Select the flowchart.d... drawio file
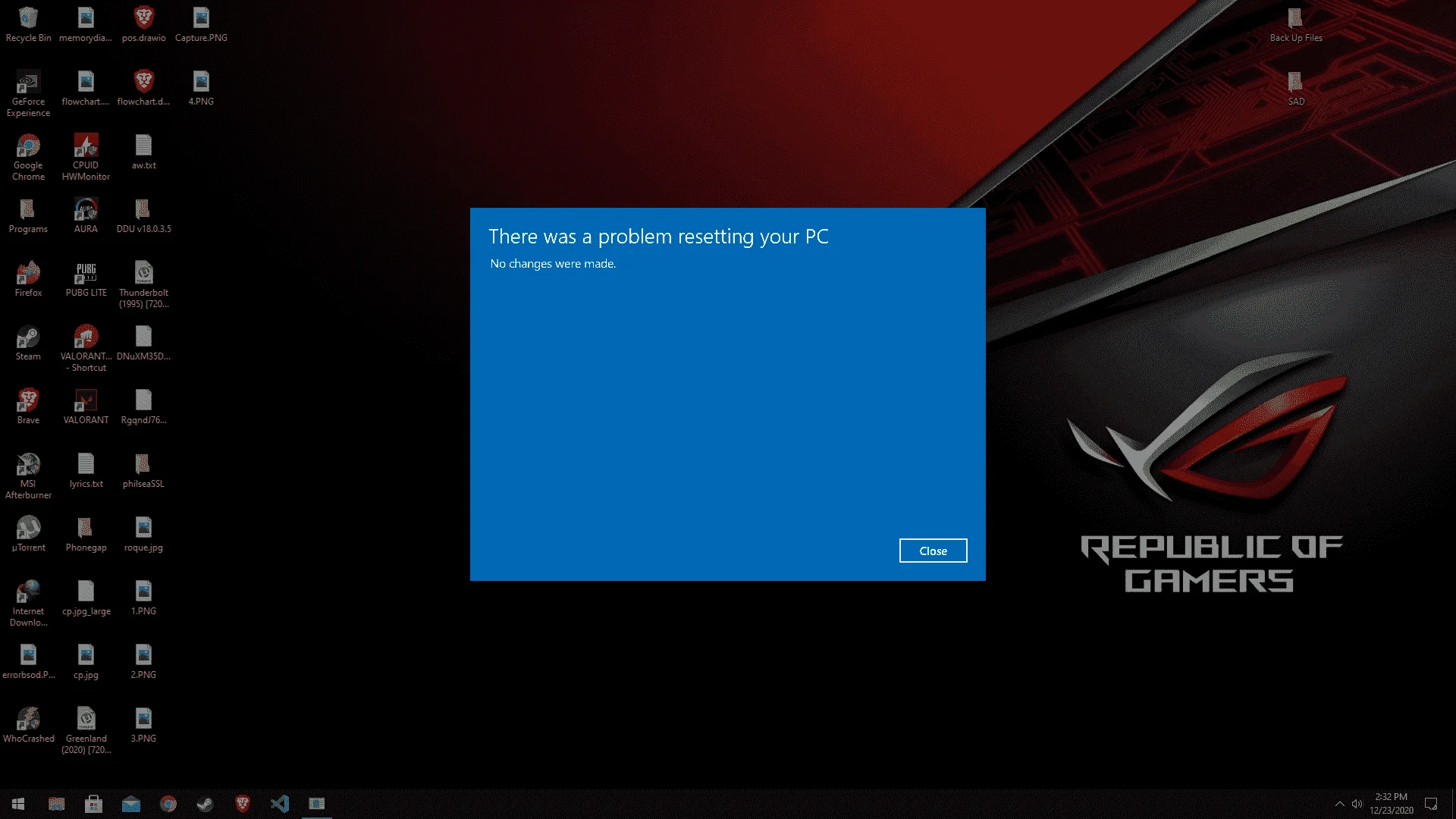 pos(143,89)
